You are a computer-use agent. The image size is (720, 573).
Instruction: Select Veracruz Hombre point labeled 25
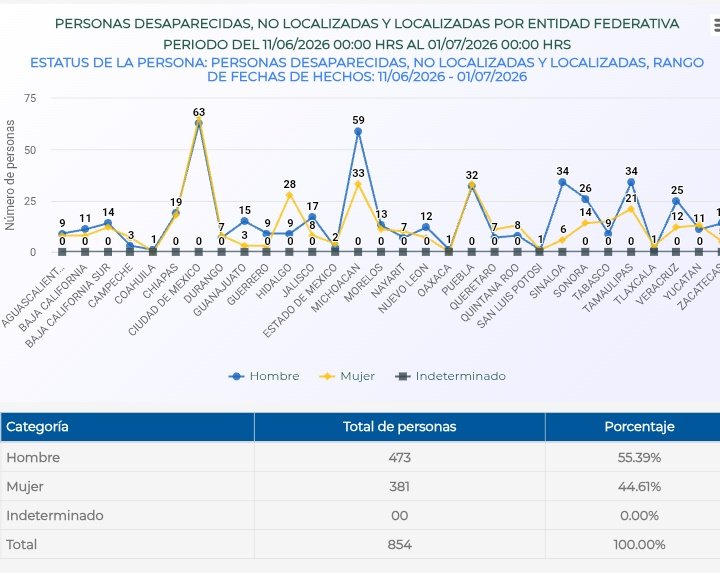(x=676, y=201)
